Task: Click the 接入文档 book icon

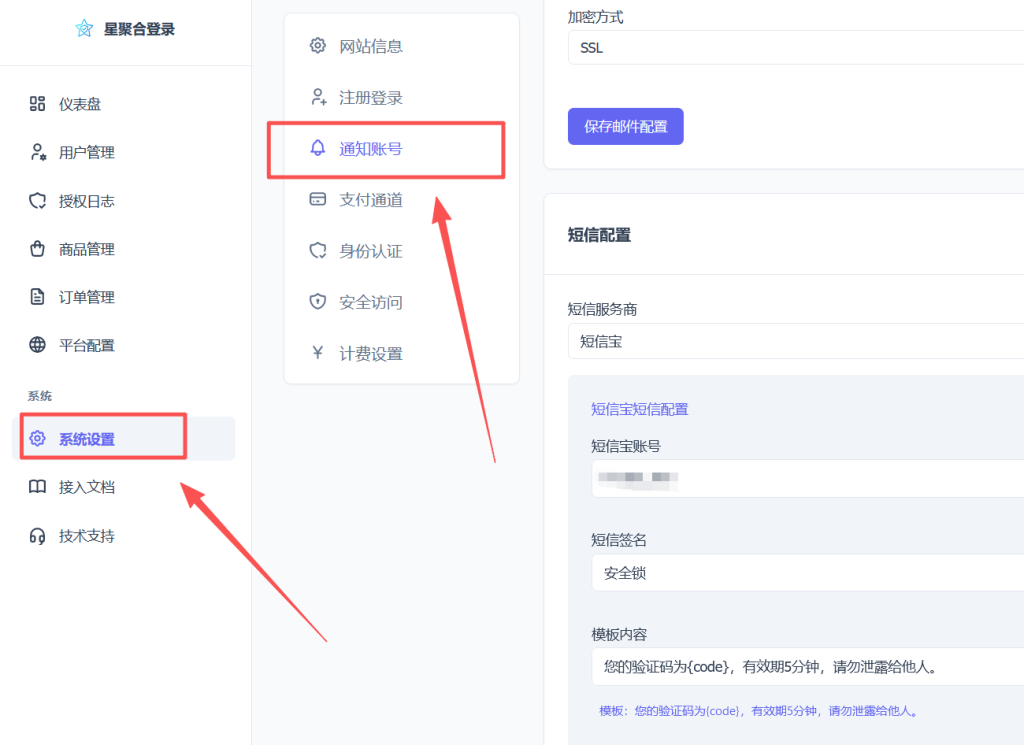Action: click(x=37, y=487)
